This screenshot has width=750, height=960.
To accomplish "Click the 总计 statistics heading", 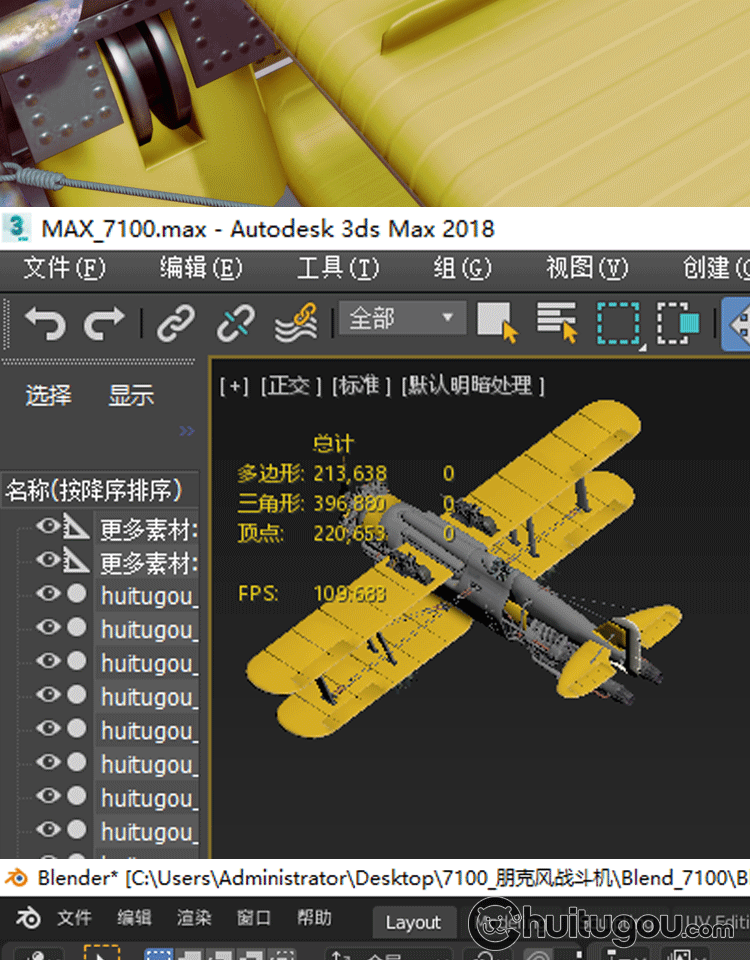I will tap(334, 443).
